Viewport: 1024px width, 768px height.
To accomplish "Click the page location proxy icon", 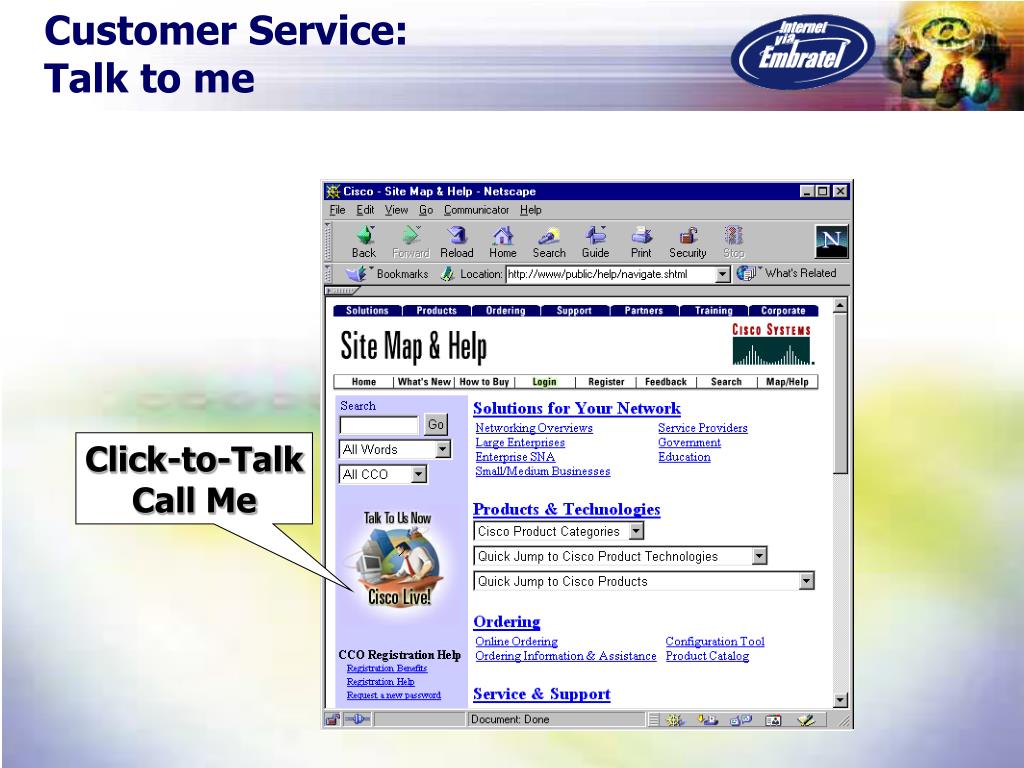I will click(x=447, y=274).
